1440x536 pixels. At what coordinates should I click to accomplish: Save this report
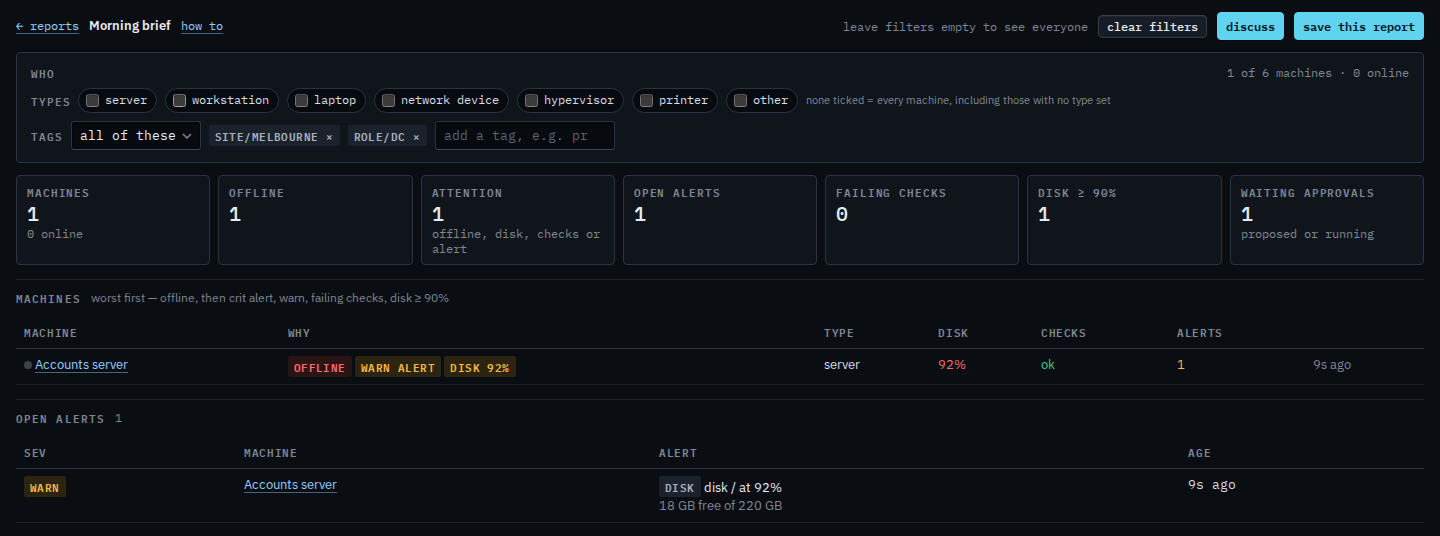tap(1358, 27)
